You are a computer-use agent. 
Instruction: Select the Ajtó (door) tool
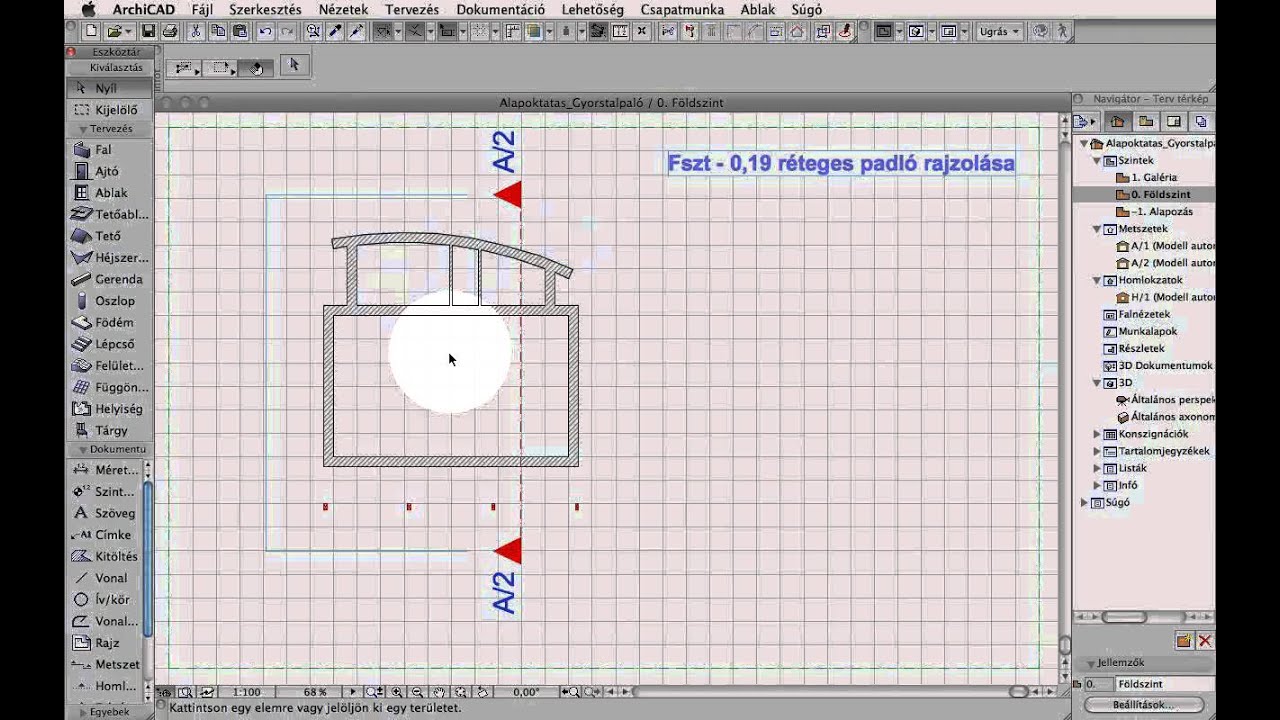(108, 171)
